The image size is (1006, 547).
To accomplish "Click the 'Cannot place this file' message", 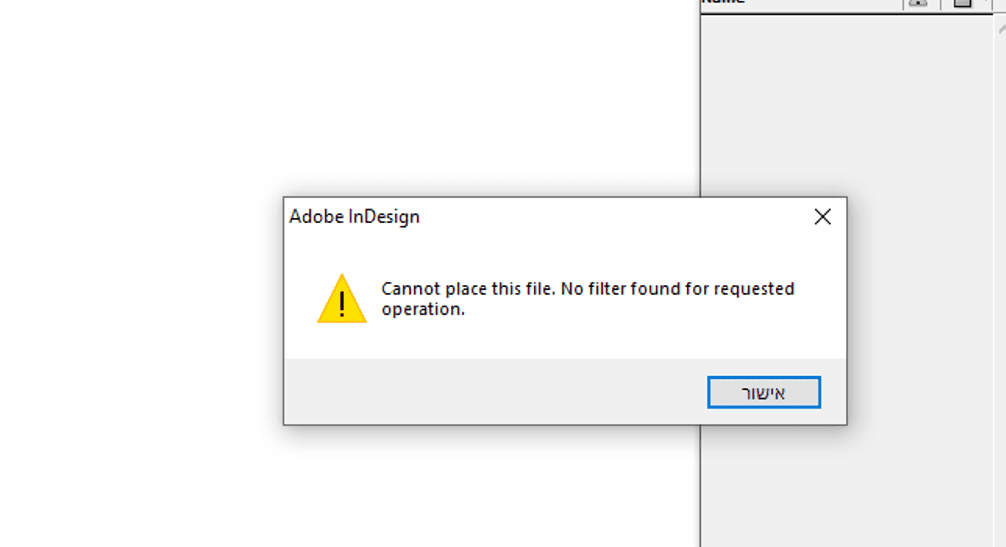I will pyautogui.click(x=468, y=289).
